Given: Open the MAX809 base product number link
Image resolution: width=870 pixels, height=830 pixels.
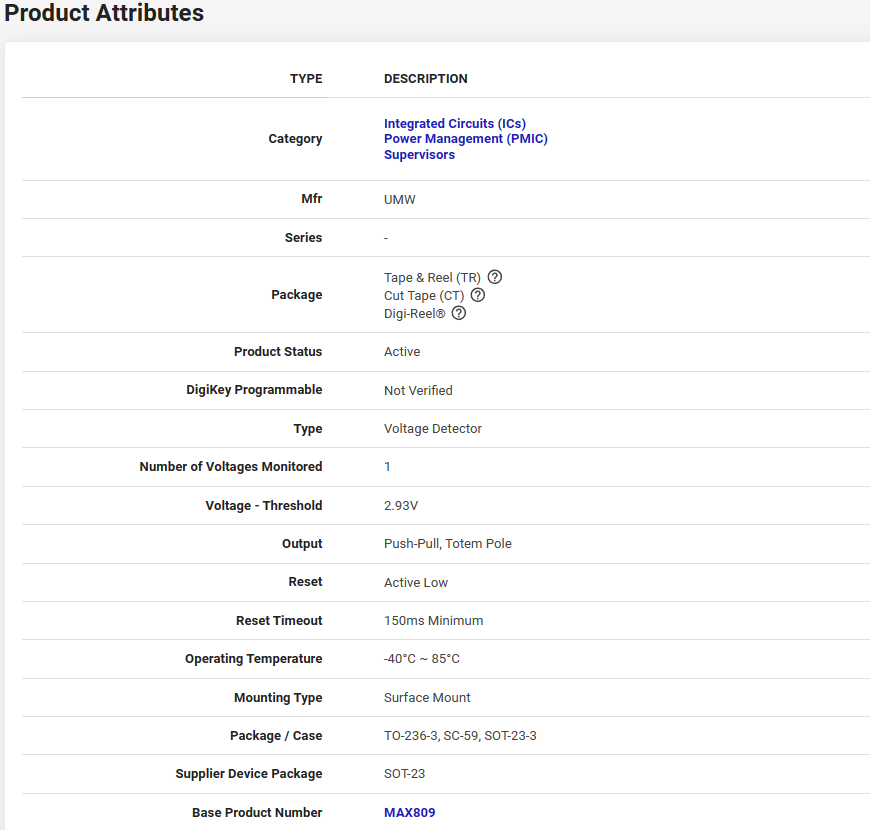Looking at the screenshot, I should click(x=410, y=813).
